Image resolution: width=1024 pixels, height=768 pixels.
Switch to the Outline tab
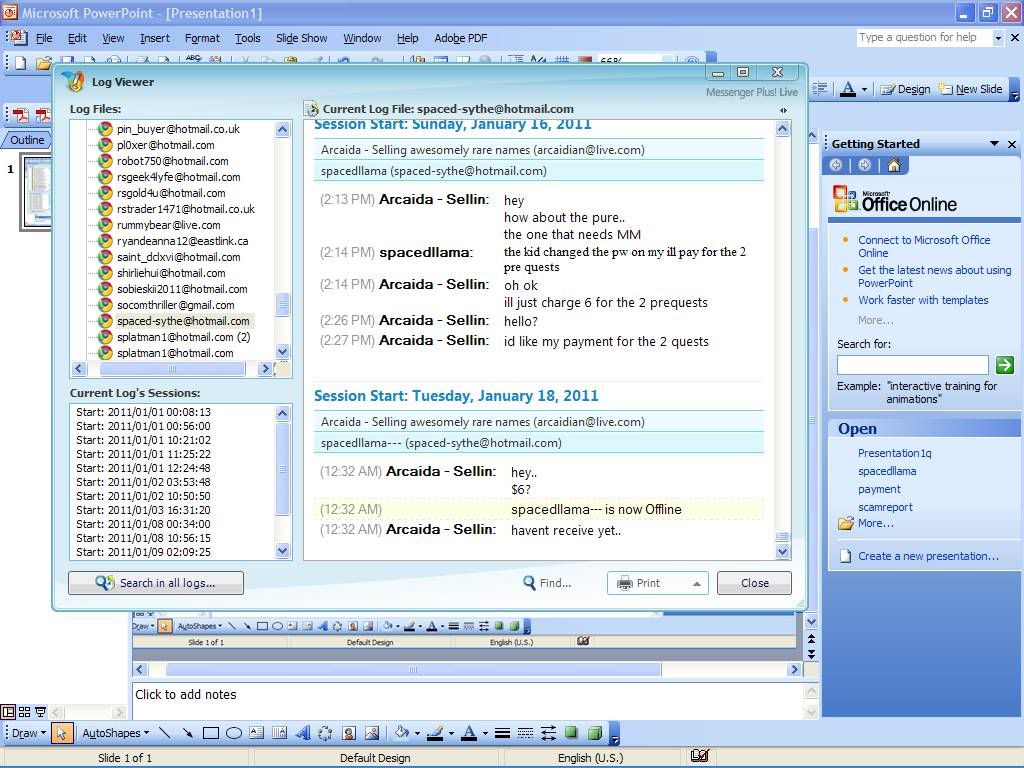(27, 140)
